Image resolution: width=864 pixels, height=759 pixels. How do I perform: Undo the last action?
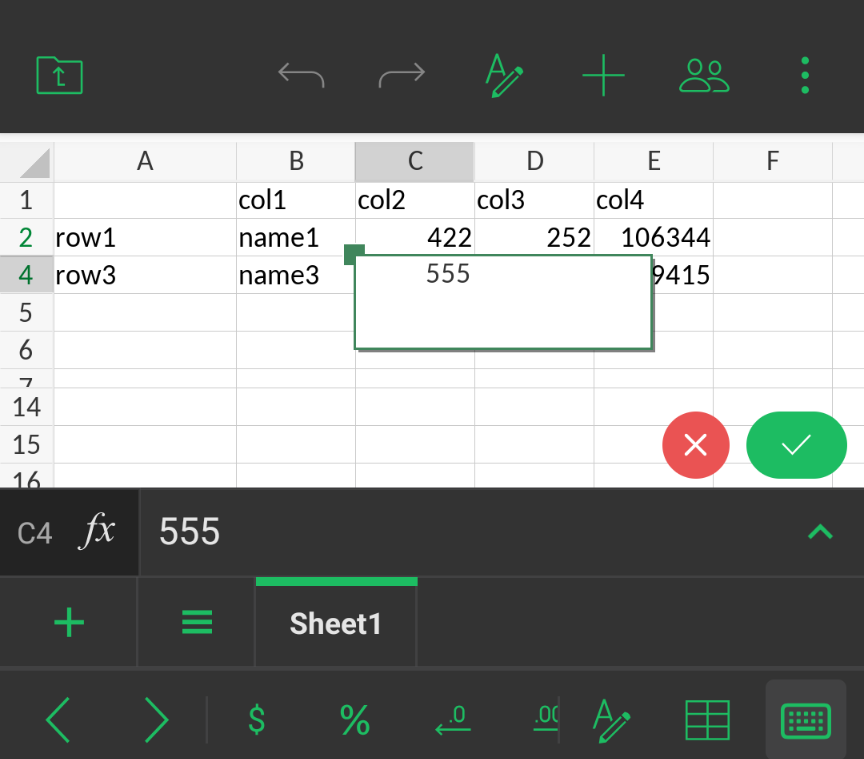(x=301, y=75)
